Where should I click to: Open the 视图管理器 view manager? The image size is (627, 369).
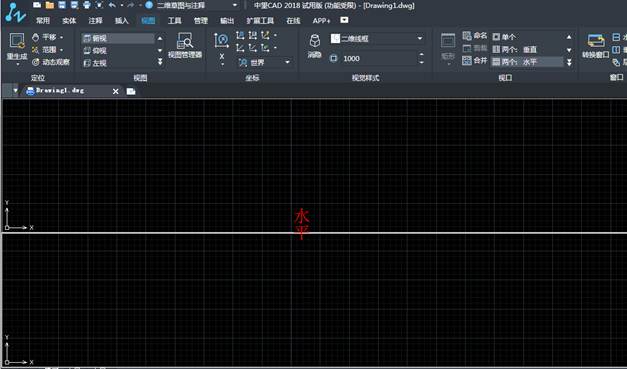(x=185, y=46)
